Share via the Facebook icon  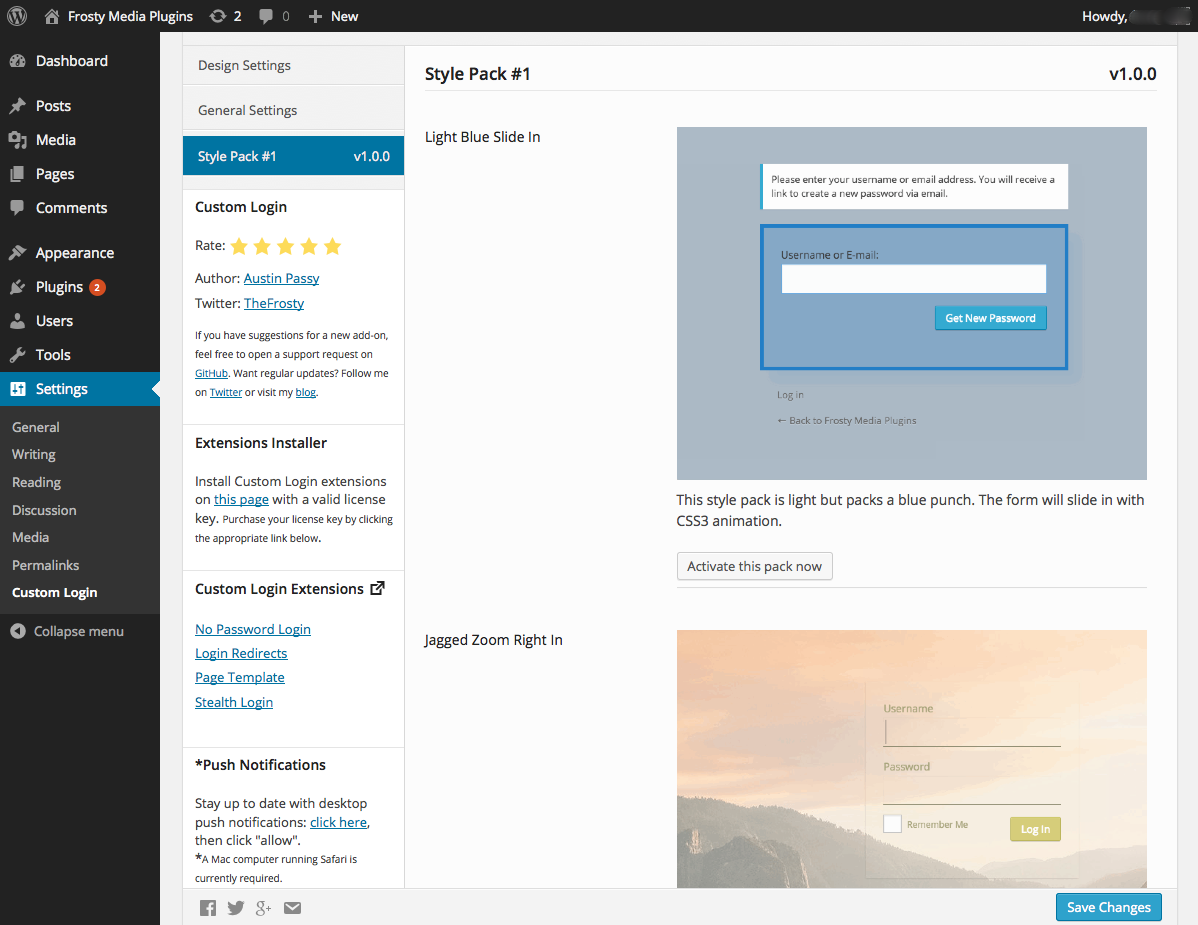[x=208, y=907]
